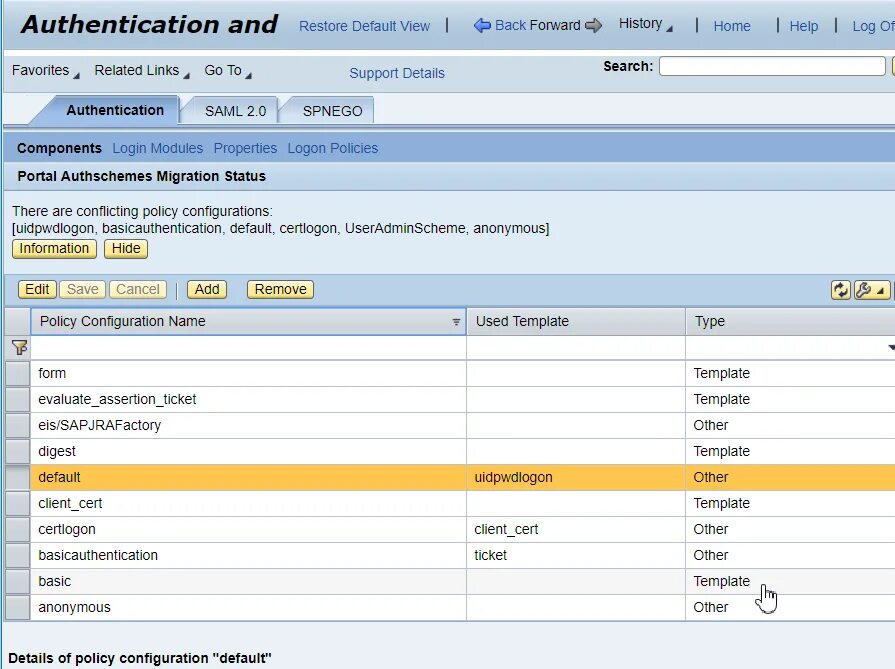Image resolution: width=895 pixels, height=669 pixels.
Task: Refresh the policy configuration table
Action: pyautogui.click(x=840, y=290)
